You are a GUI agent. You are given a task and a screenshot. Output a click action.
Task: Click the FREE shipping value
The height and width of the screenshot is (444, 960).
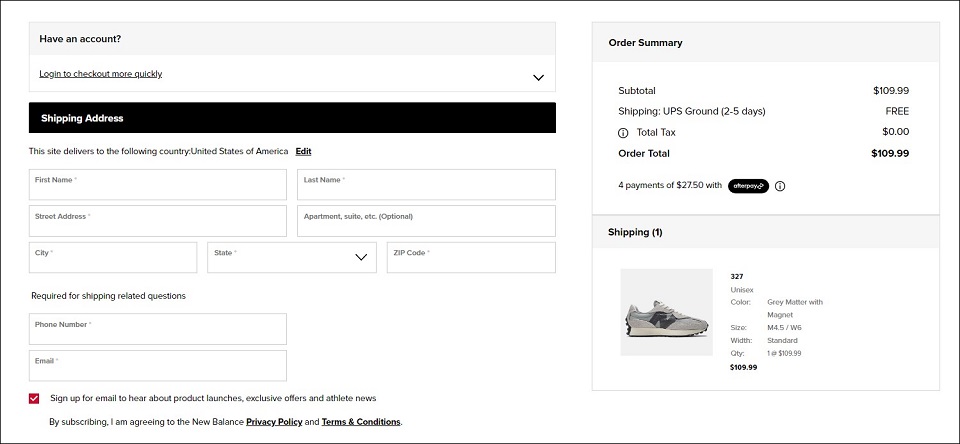click(897, 111)
